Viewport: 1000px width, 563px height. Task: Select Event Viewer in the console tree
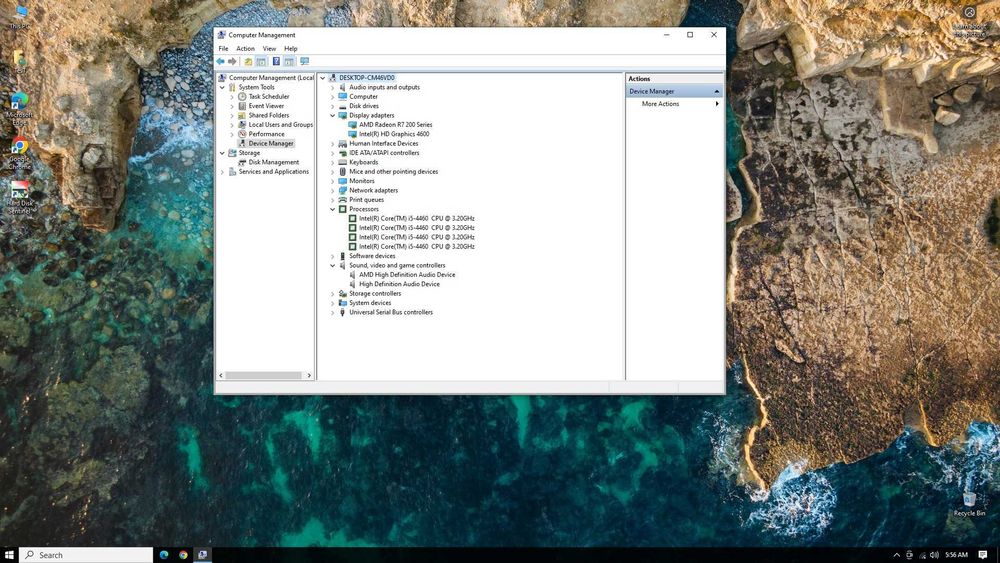tap(266, 106)
